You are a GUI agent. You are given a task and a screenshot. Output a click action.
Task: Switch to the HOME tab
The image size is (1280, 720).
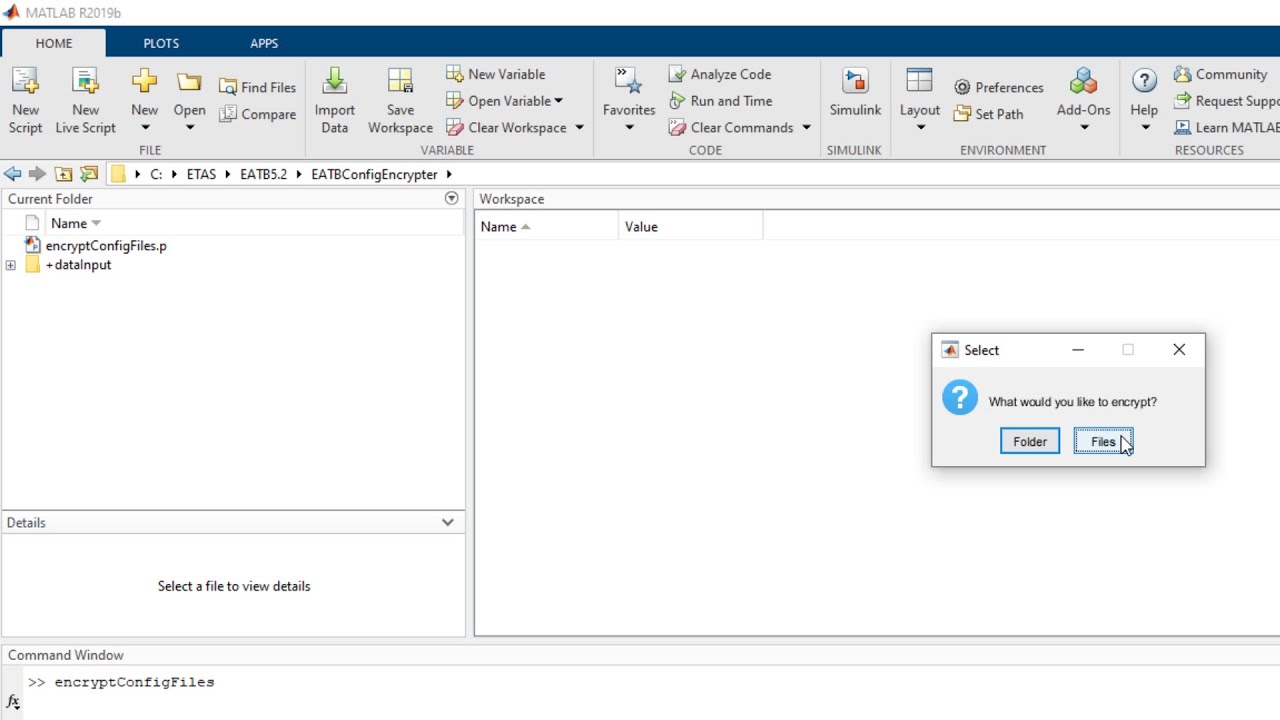[x=54, y=43]
